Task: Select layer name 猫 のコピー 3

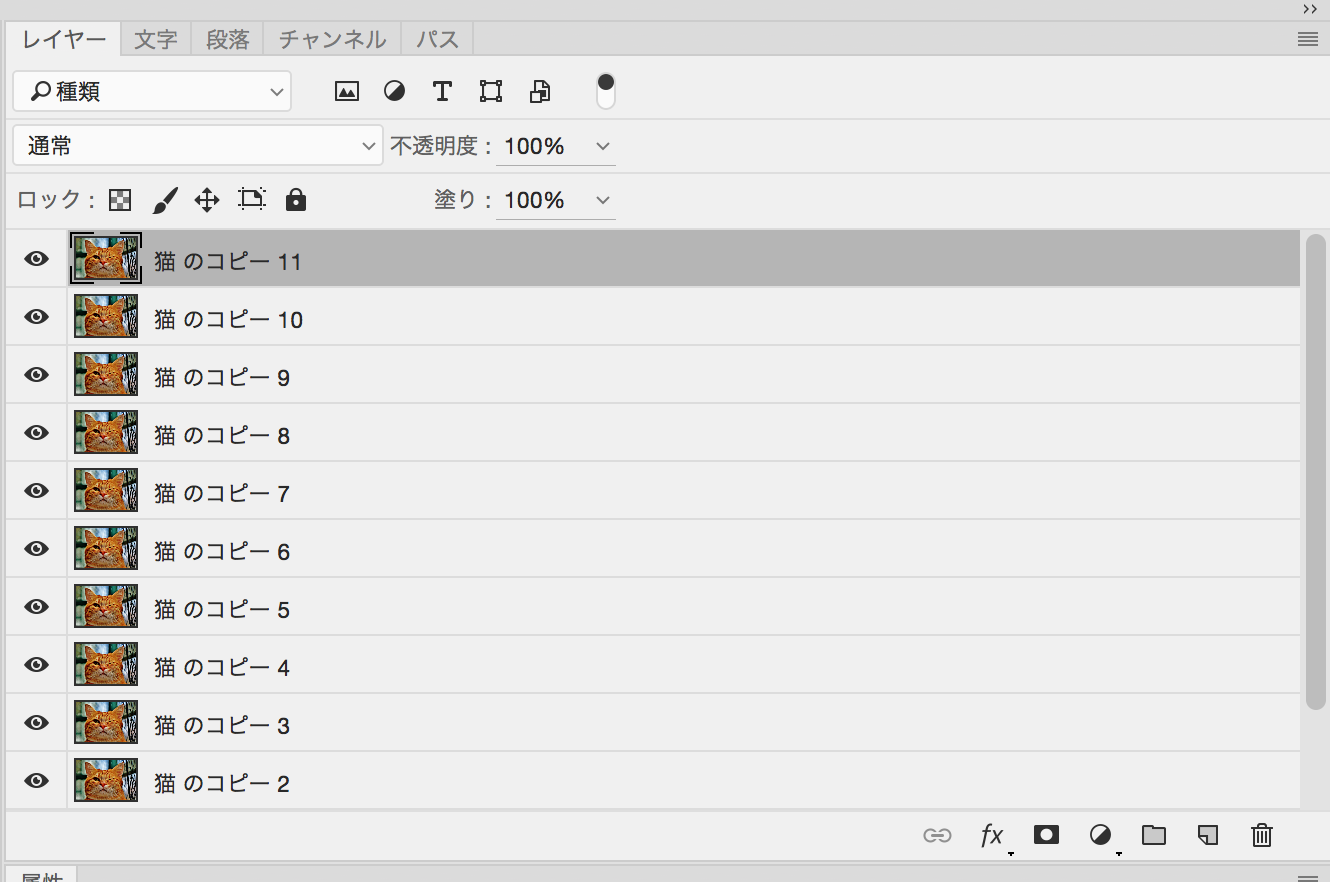Action: point(222,725)
